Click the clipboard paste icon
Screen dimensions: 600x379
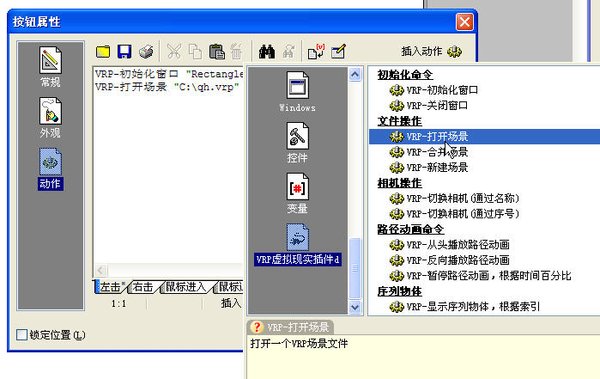217,52
